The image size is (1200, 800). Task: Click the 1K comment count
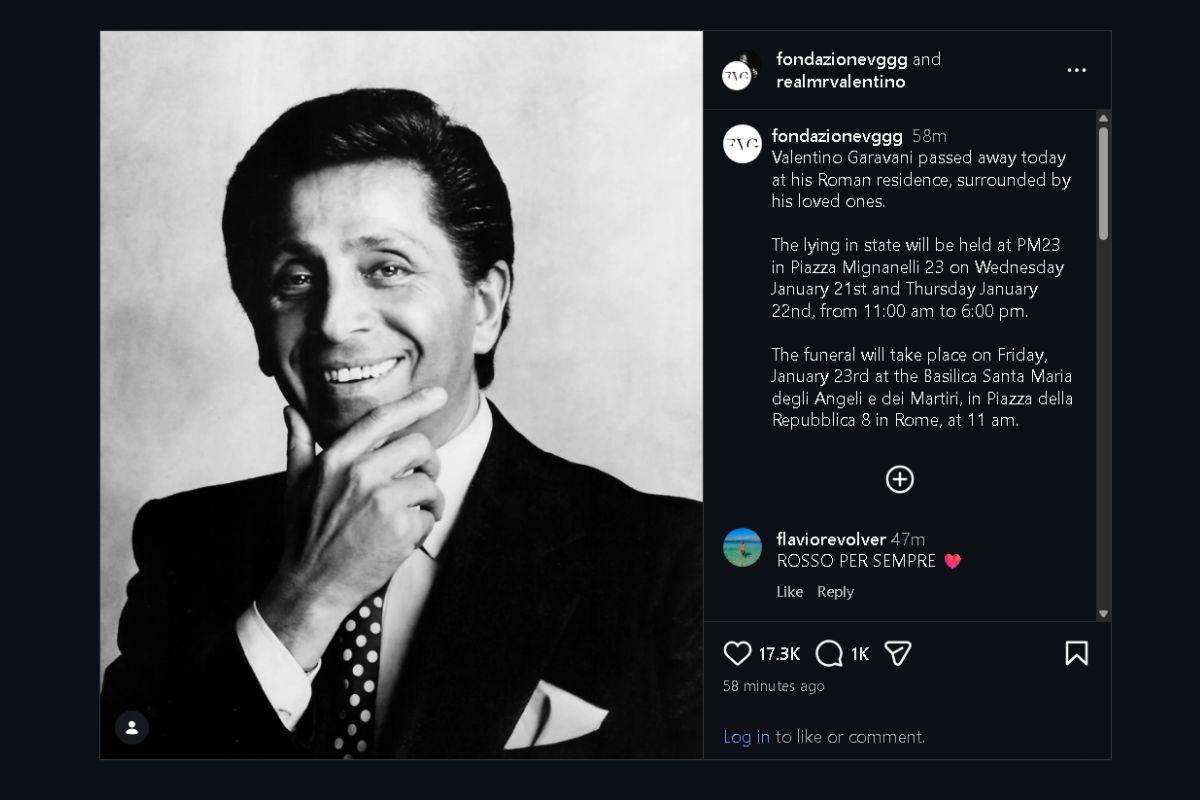(861, 653)
